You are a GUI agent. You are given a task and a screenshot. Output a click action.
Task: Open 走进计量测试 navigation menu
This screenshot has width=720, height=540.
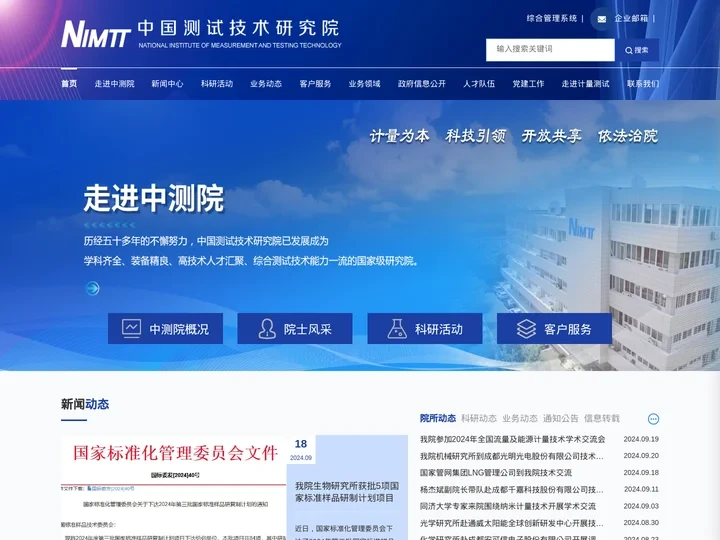pos(585,84)
